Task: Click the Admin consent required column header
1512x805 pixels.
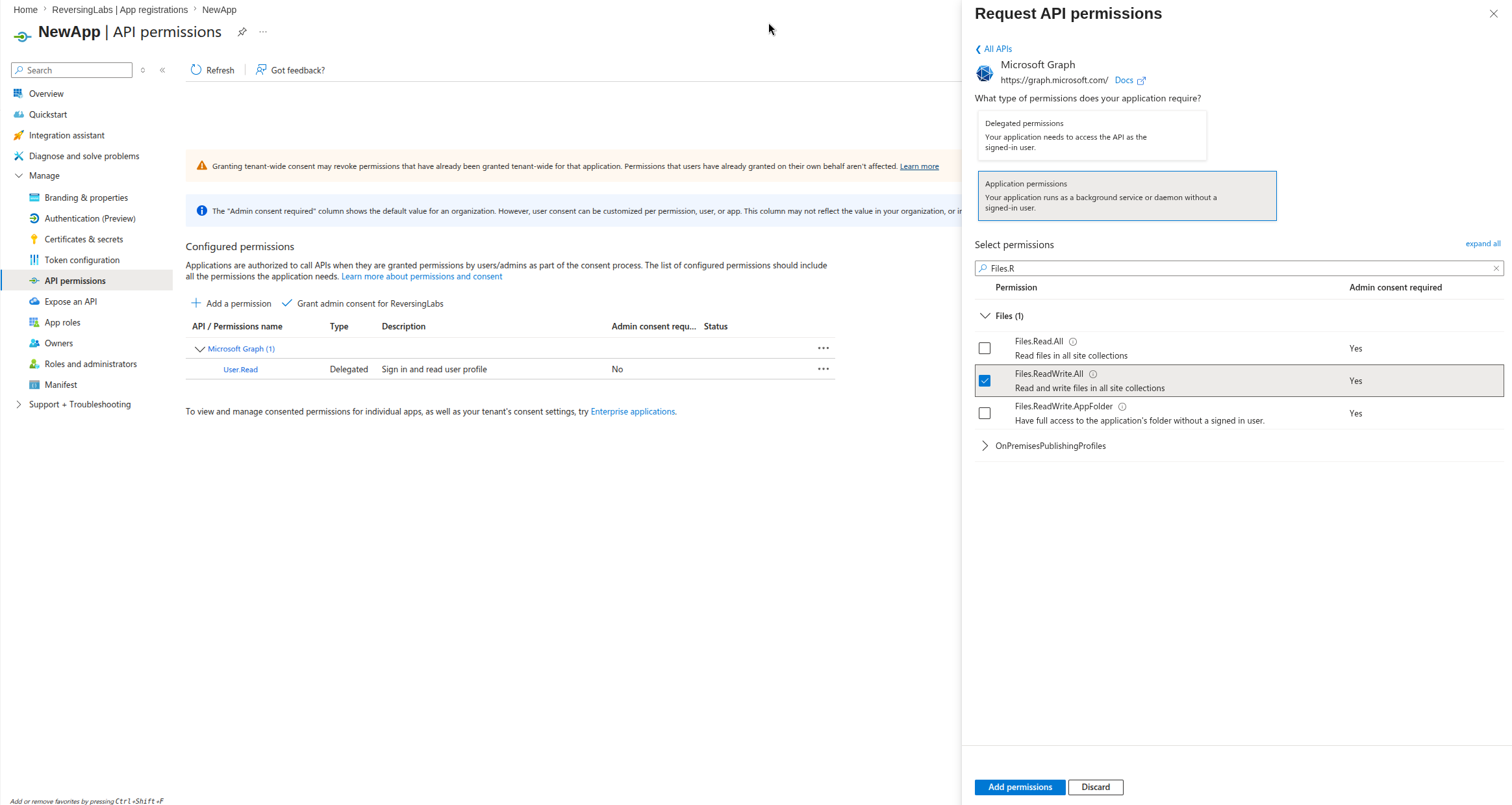Action: (x=1395, y=287)
